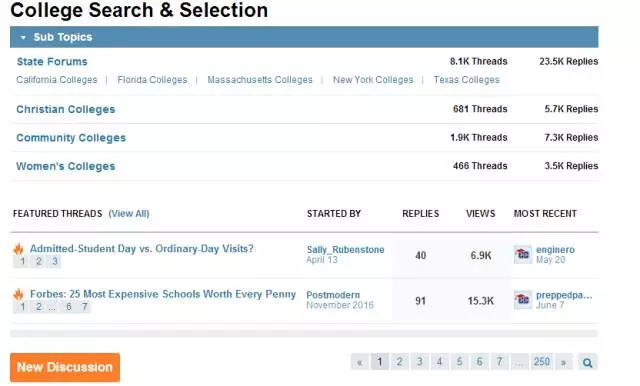Start a New Discussion
The image size is (640, 386).
tap(65, 367)
